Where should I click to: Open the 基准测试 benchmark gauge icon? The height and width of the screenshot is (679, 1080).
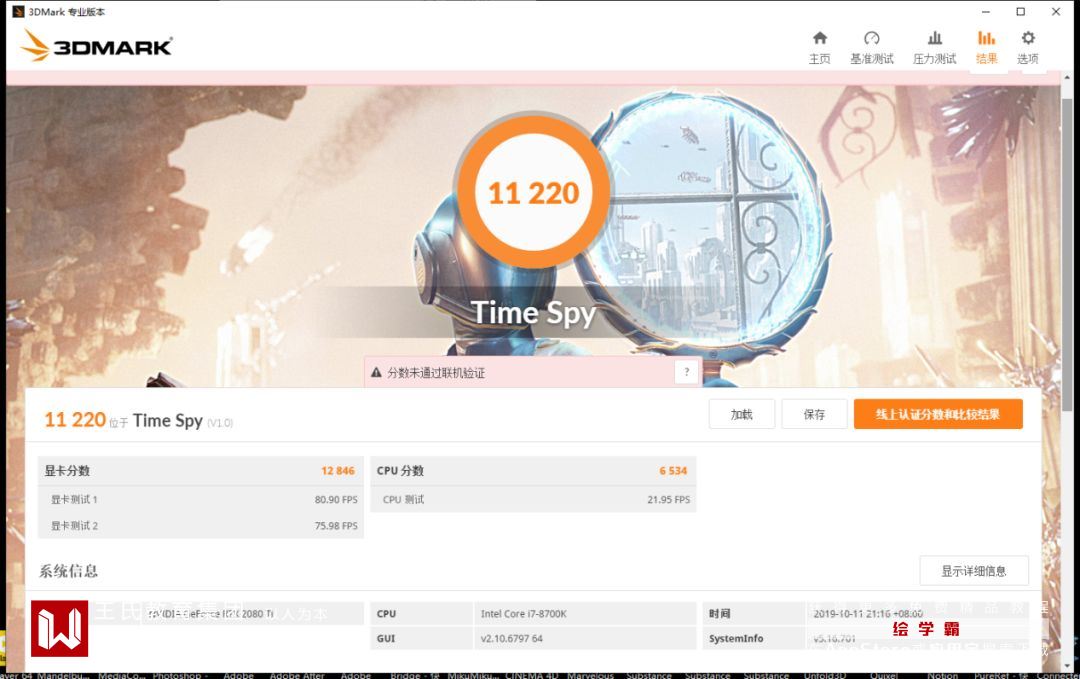click(871, 38)
